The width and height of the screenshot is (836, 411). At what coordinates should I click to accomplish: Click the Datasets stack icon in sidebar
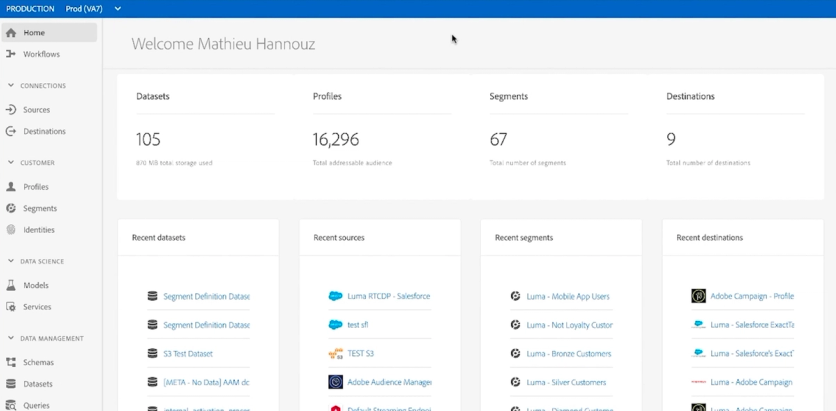(11, 384)
